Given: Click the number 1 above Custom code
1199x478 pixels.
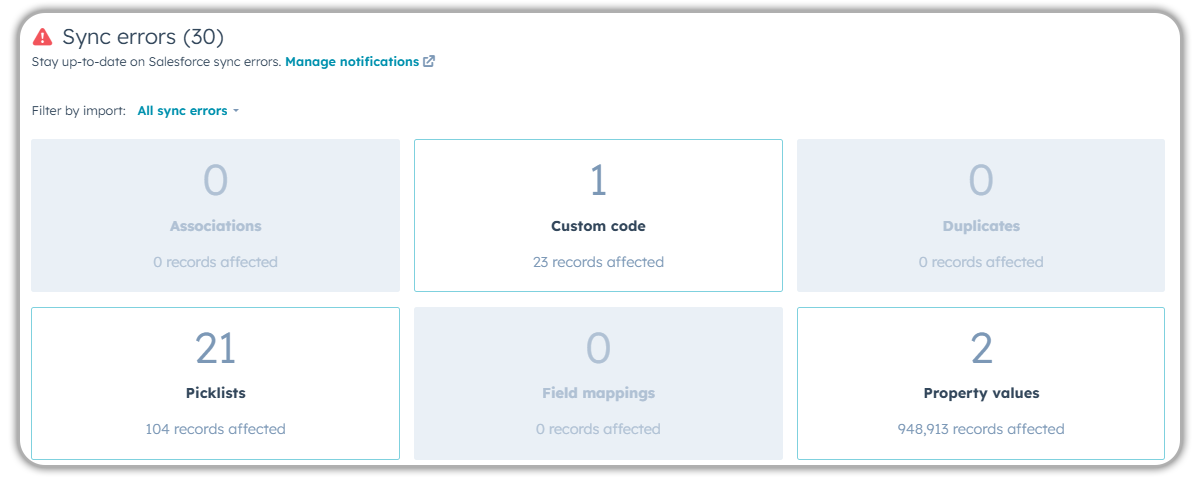Looking at the screenshot, I should (598, 181).
